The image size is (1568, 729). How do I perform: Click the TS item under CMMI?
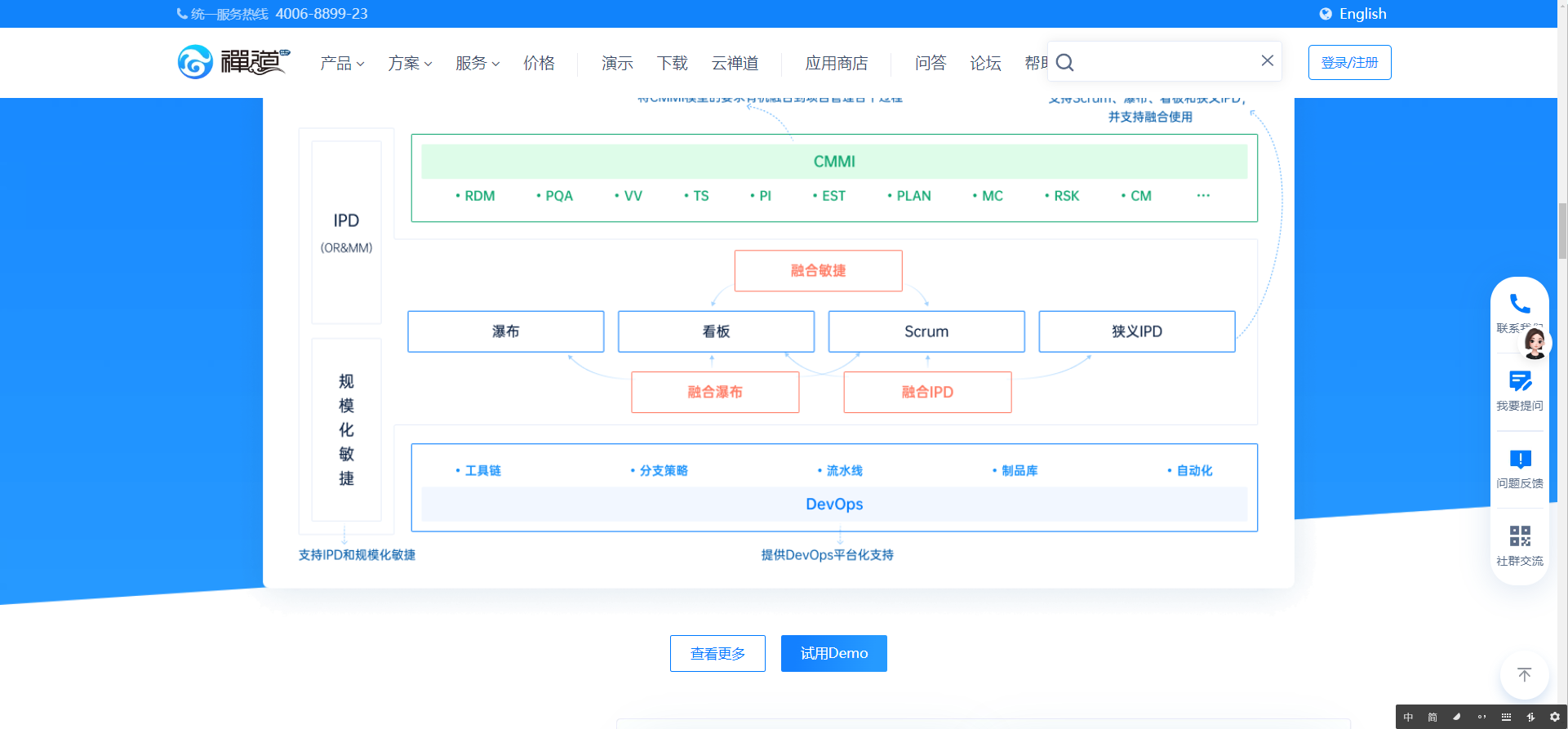click(697, 196)
